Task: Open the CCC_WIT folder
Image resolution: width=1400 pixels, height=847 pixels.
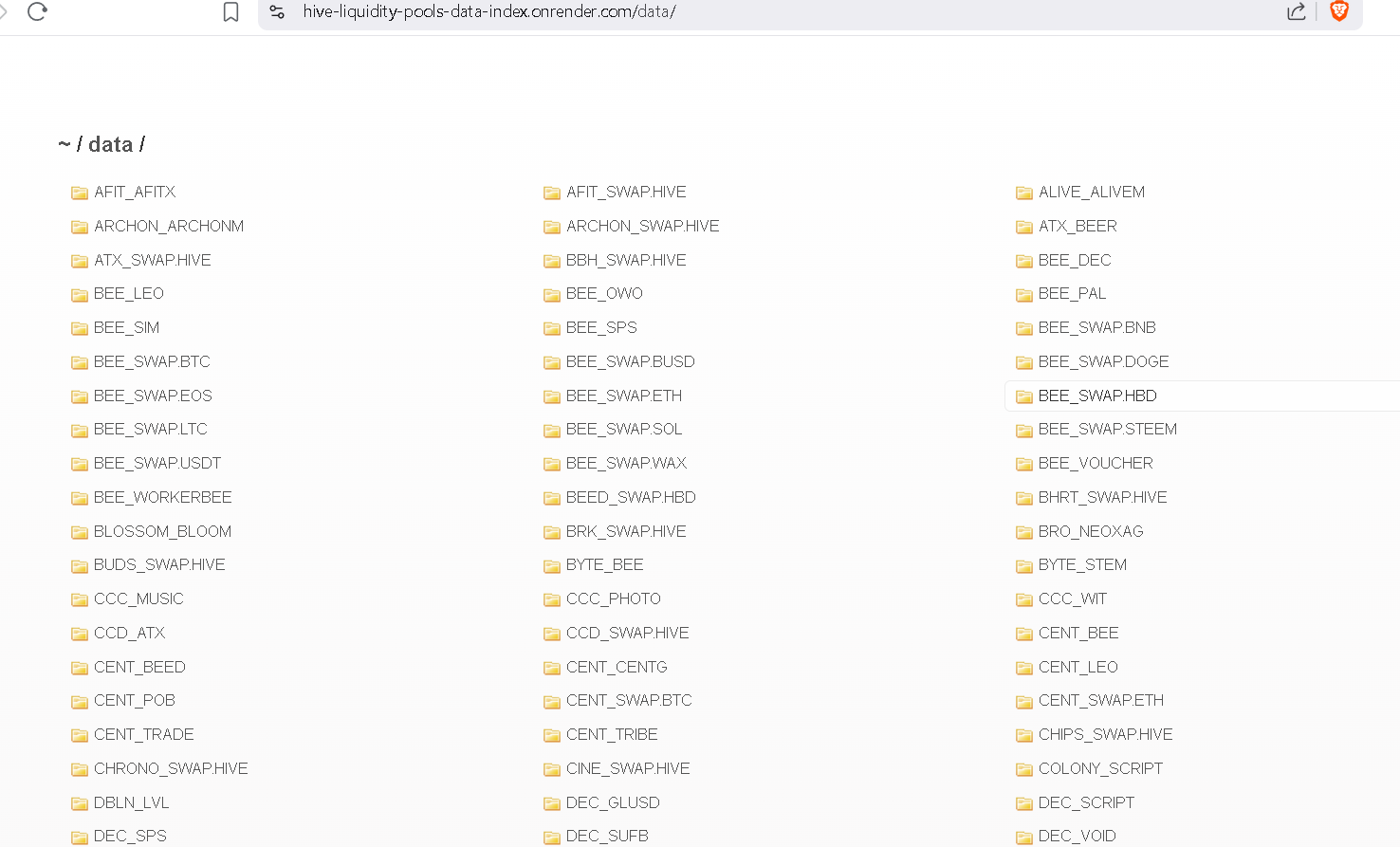Action: pyautogui.click(x=1073, y=598)
